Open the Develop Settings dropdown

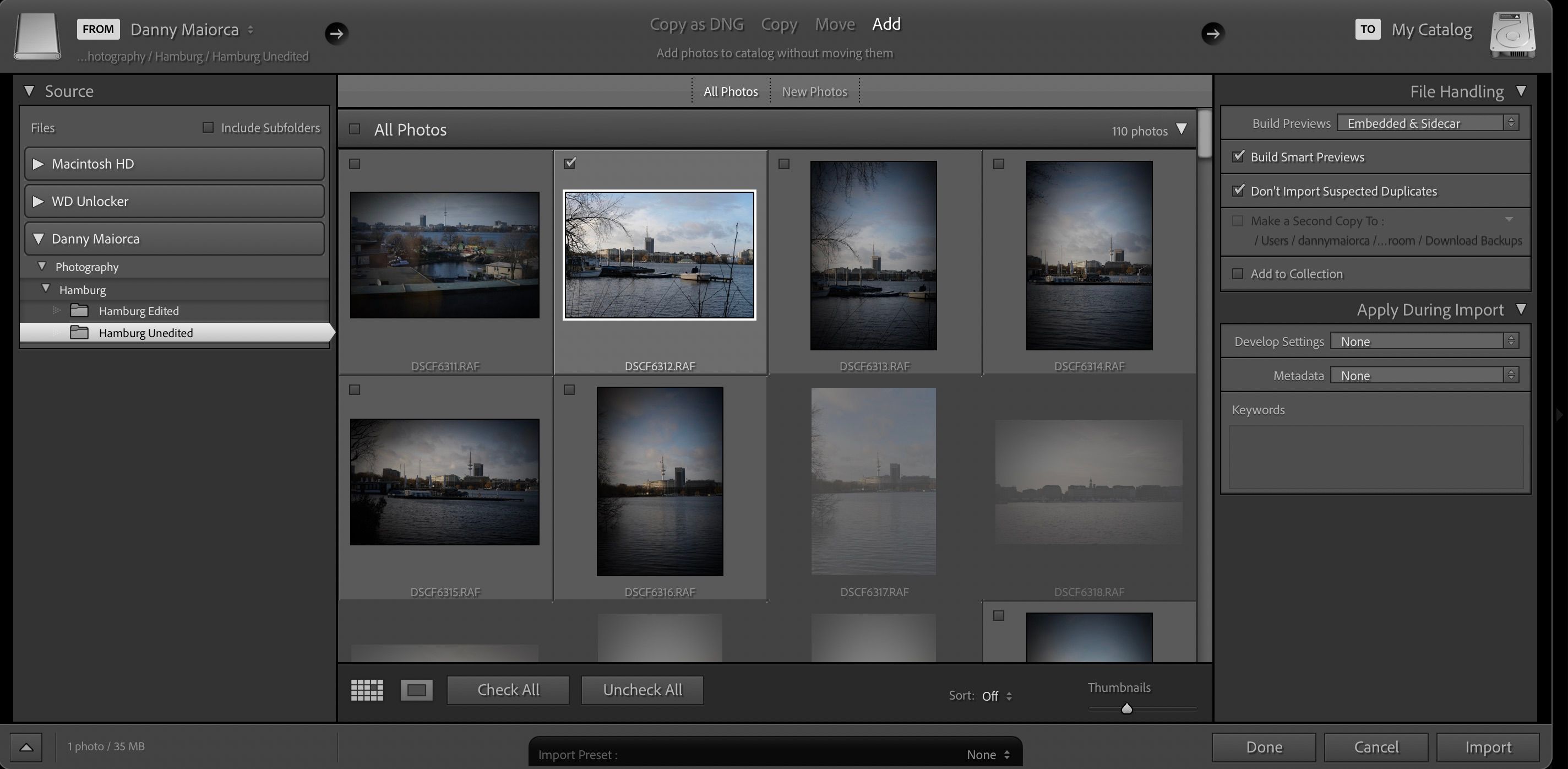(1425, 341)
